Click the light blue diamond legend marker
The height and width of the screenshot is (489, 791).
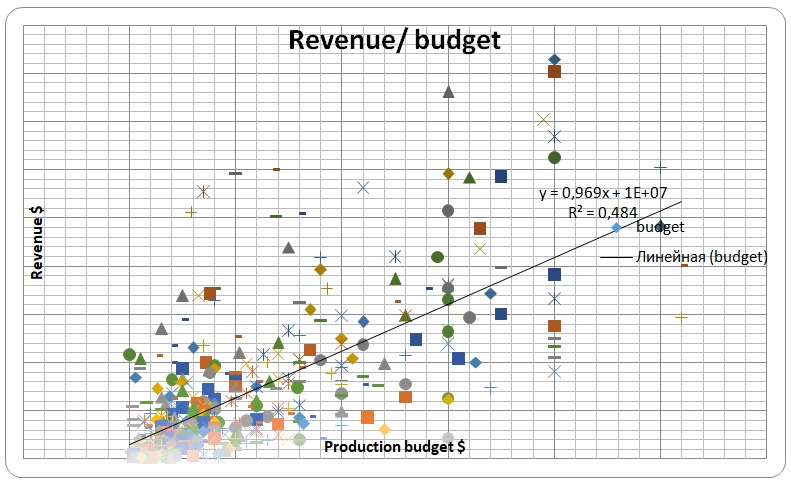(x=617, y=228)
